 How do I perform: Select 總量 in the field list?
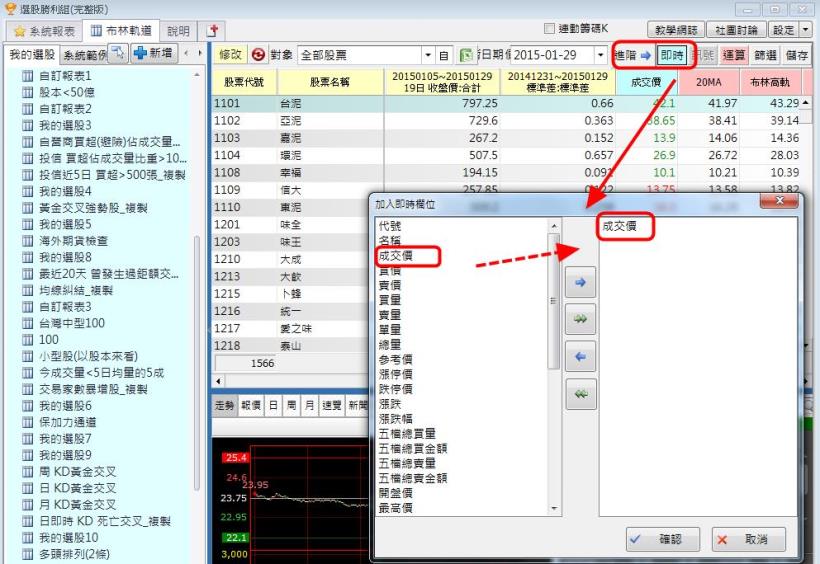click(x=390, y=345)
